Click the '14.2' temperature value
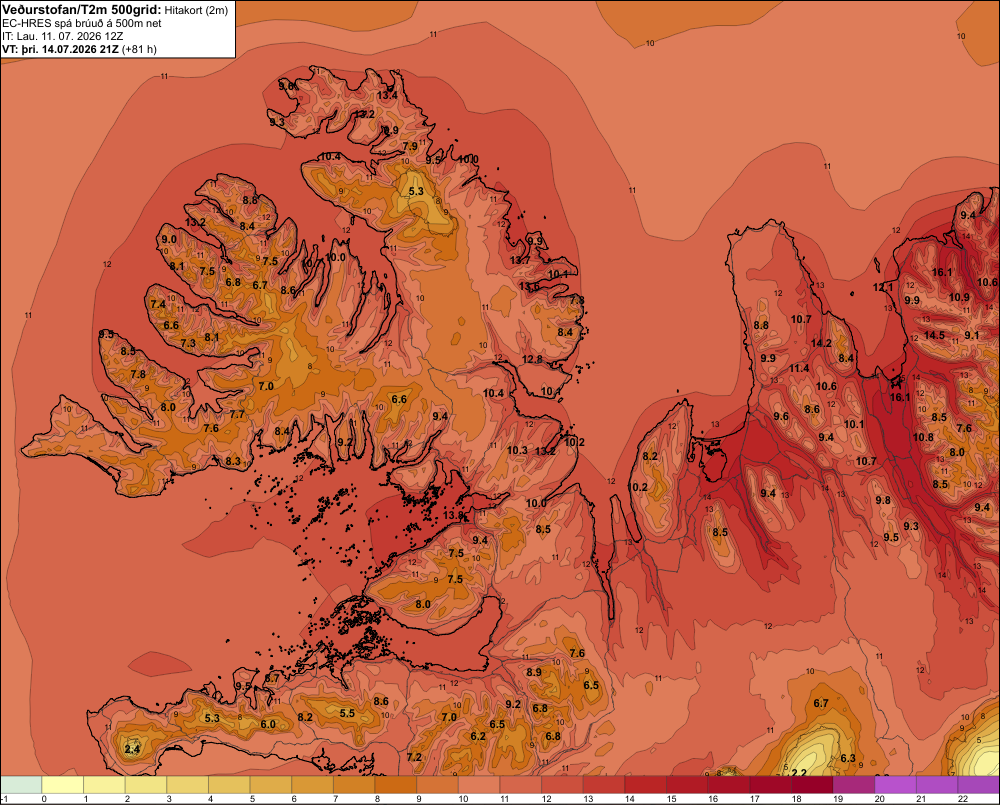1000x805 pixels. pyautogui.click(x=821, y=343)
